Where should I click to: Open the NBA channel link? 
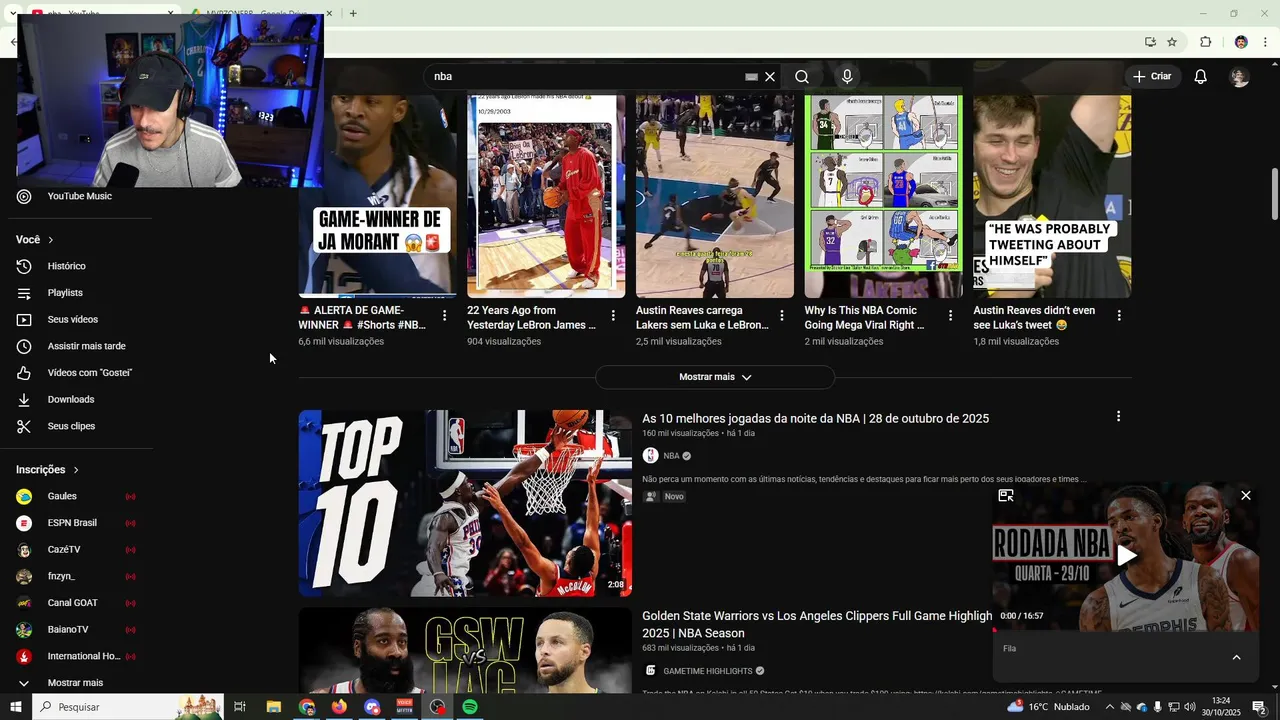coord(671,456)
